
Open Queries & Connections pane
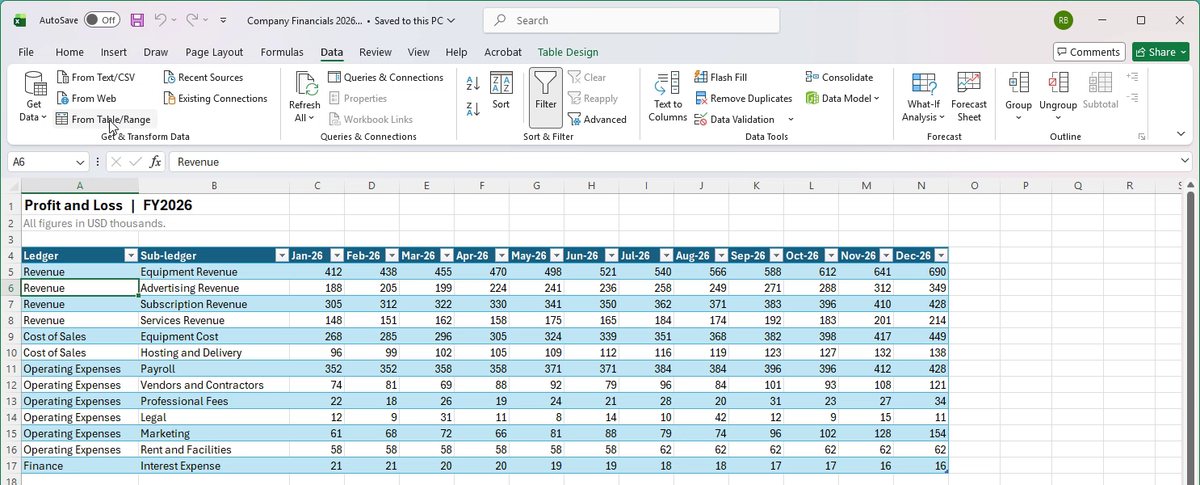click(384, 77)
